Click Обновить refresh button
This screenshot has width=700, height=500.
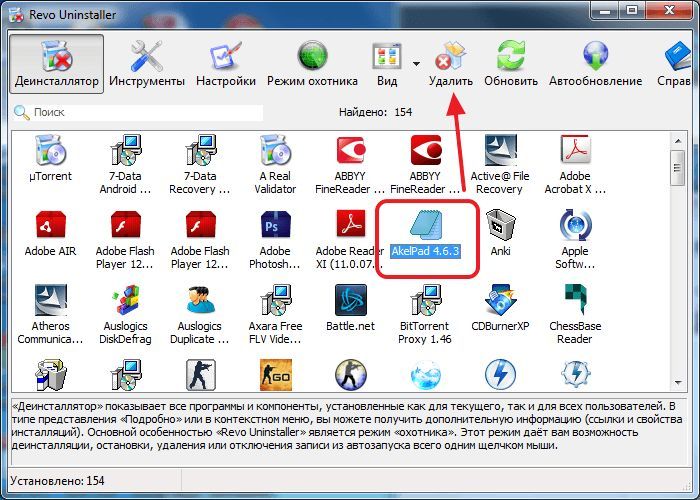(x=511, y=64)
